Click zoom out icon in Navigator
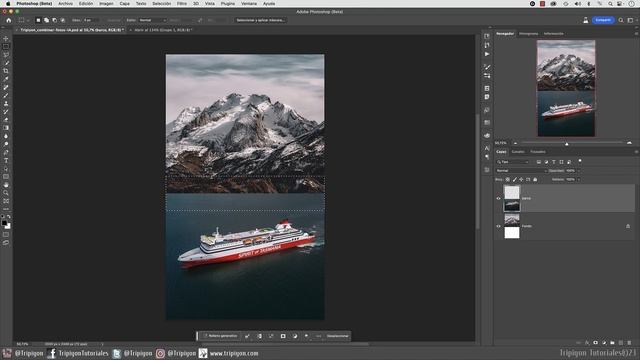Image resolution: width=640 pixels, height=360 pixels. [x=516, y=143]
